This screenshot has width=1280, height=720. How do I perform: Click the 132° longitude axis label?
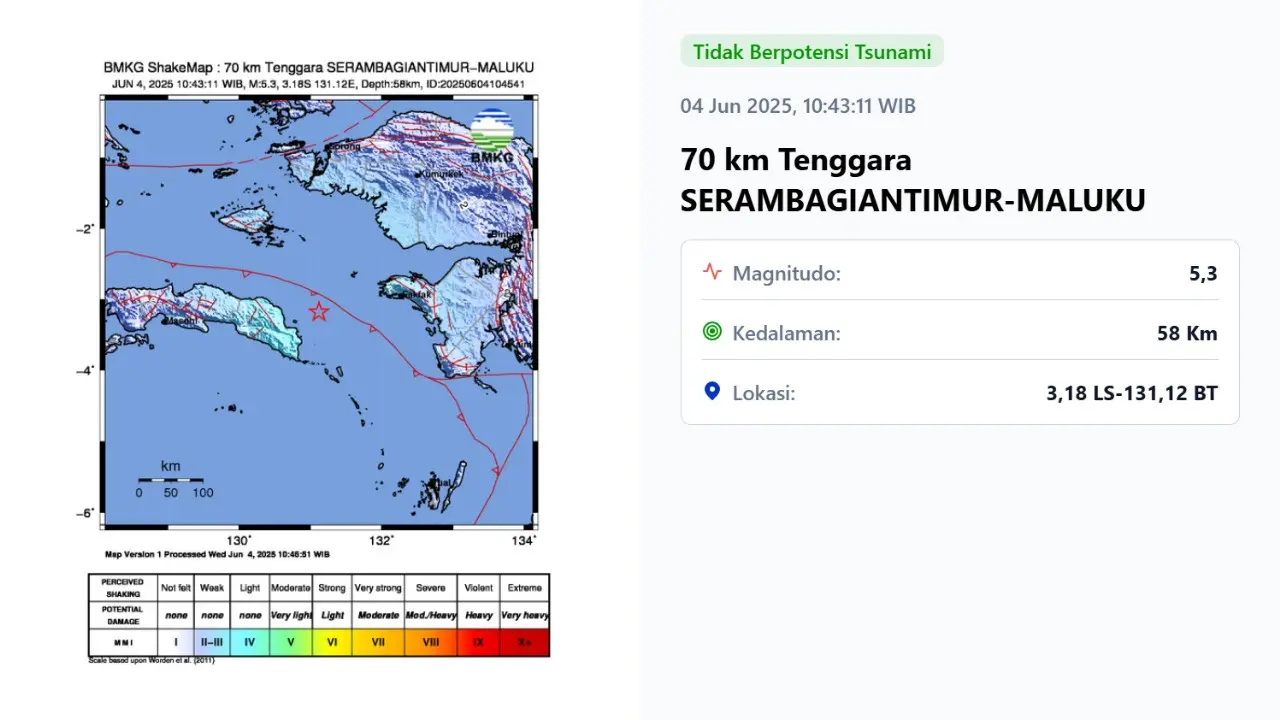point(382,540)
